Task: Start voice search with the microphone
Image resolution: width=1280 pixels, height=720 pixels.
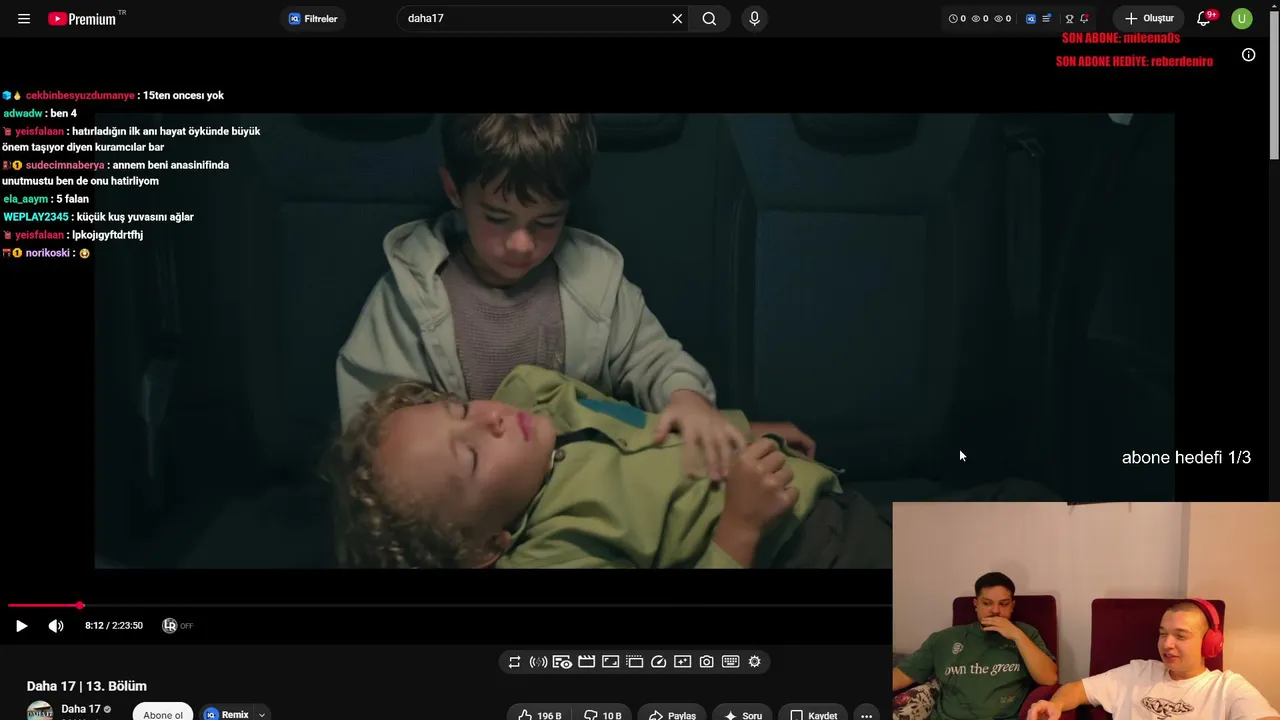Action: click(x=754, y=18)
